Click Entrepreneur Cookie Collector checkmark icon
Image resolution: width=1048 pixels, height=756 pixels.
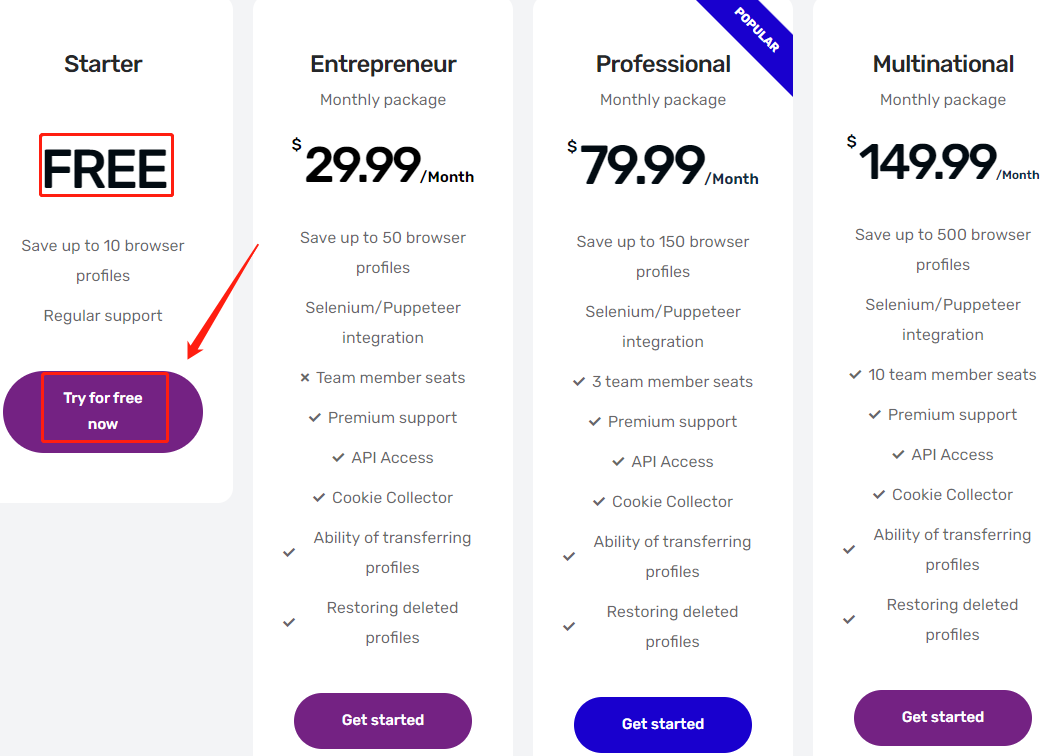(320, 498)
